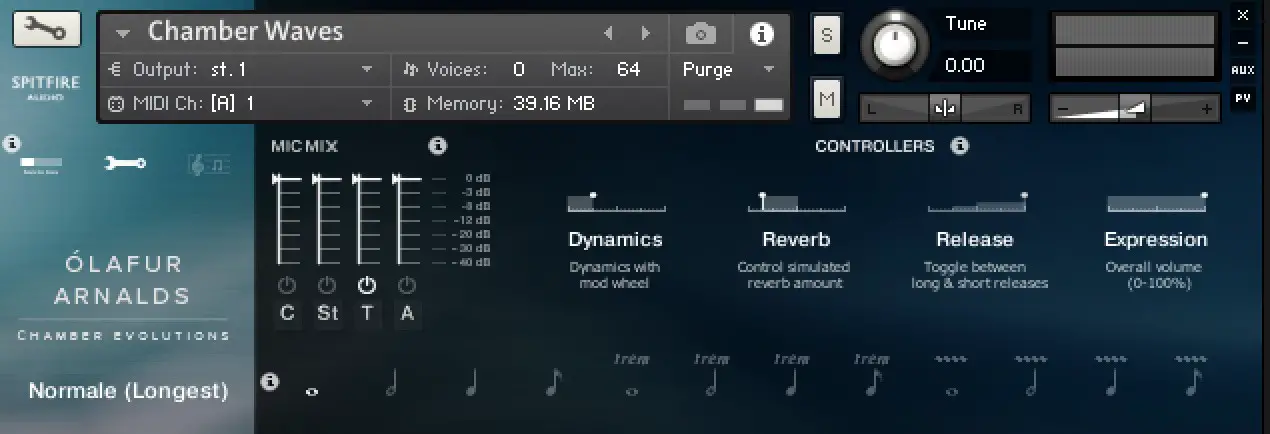Toggle the PV button
1270x434 pixels.
pyautogui.click(x=1243, y=98)
